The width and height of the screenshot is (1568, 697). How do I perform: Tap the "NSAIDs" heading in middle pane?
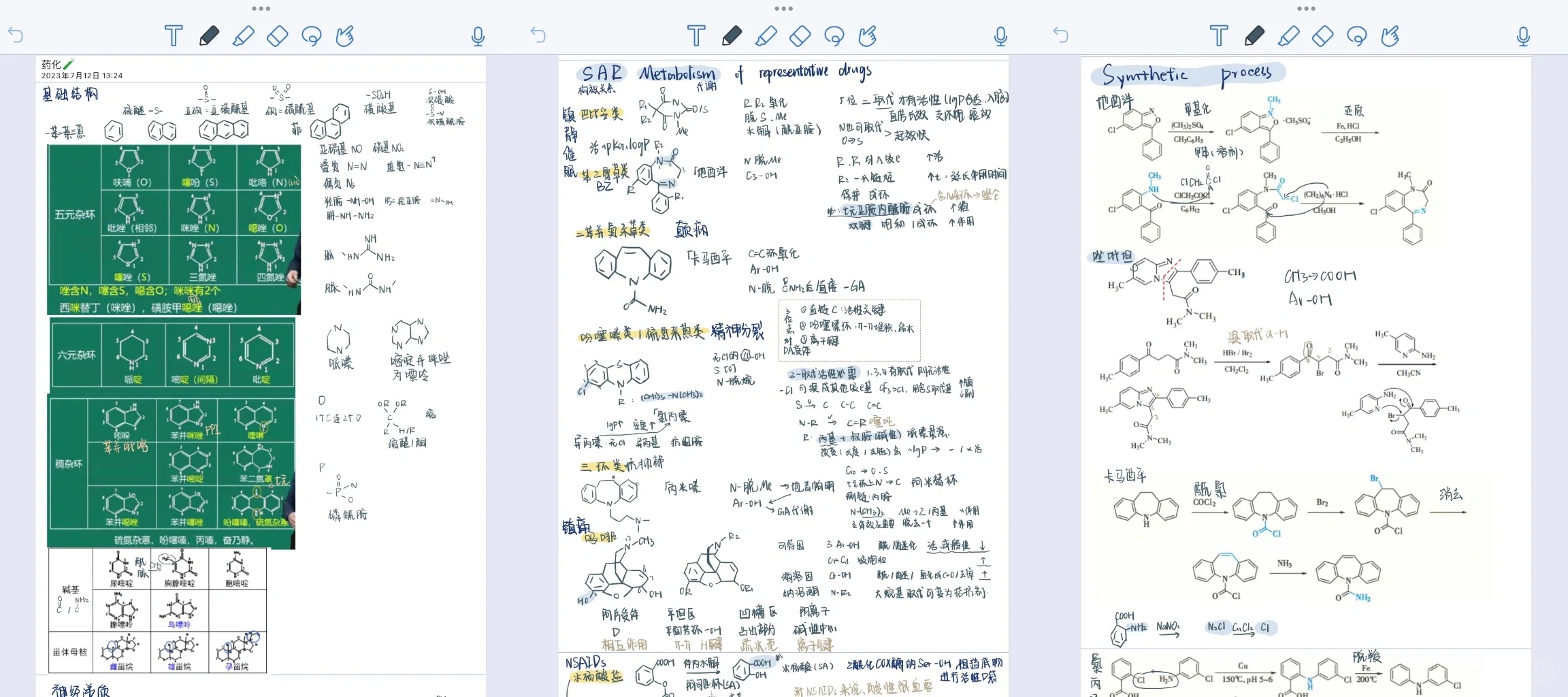585,662
